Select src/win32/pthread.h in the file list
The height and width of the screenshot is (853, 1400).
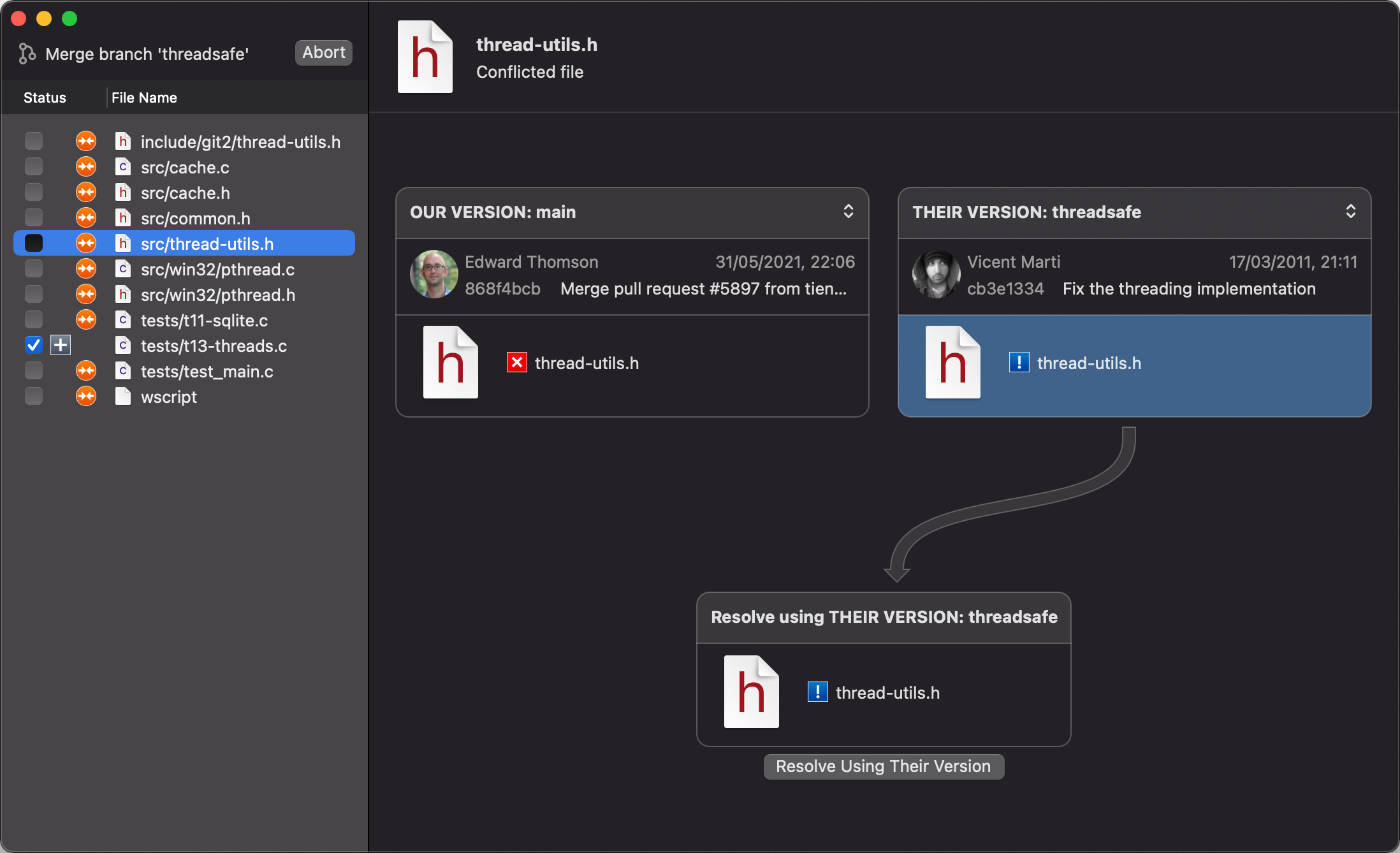[x=184, y=294]
